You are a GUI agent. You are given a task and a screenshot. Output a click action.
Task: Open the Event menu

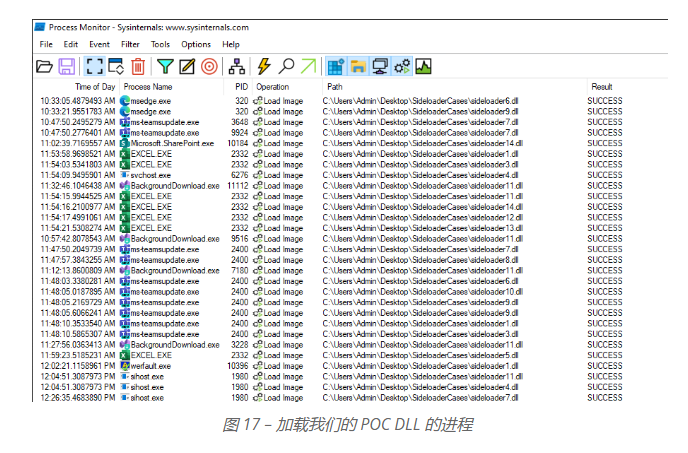click(x=100, y=44)
